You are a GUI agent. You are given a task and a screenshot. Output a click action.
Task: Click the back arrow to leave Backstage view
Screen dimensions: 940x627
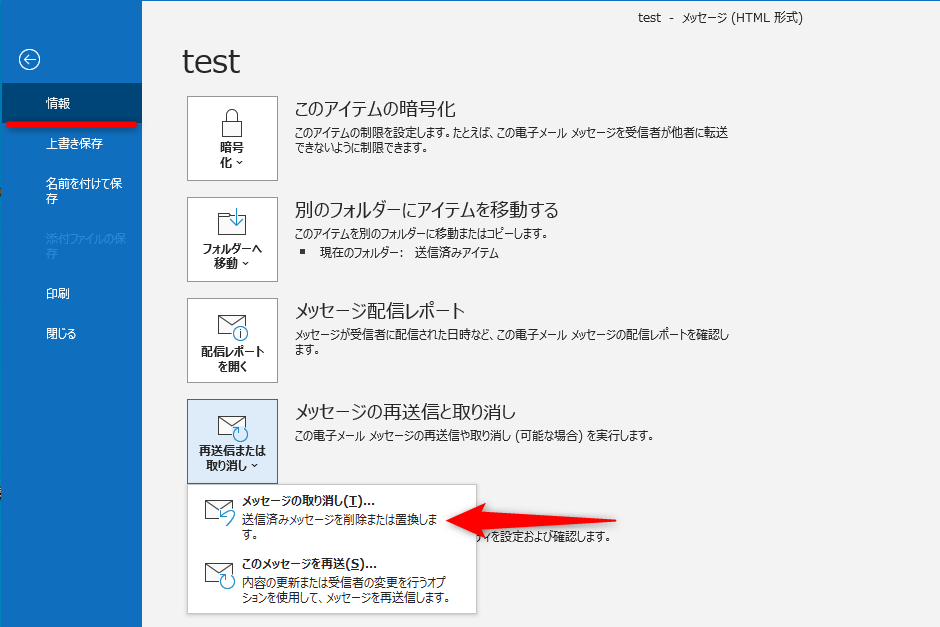point(29,60)
